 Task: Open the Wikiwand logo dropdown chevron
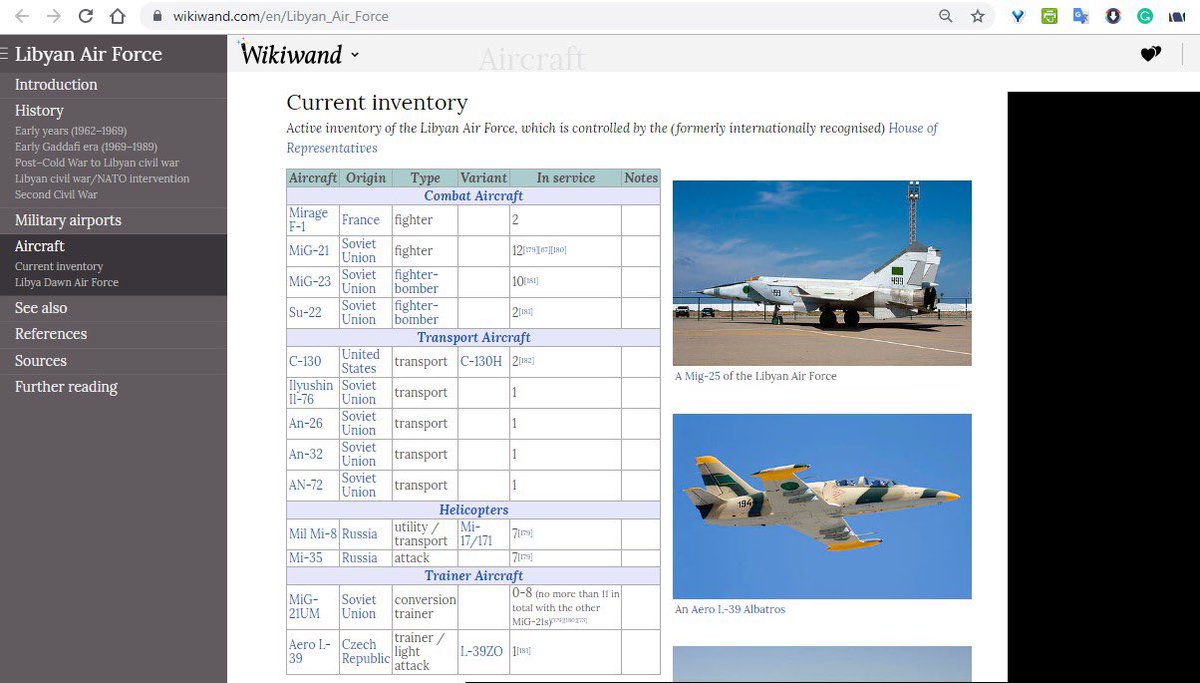click(355, 55)
